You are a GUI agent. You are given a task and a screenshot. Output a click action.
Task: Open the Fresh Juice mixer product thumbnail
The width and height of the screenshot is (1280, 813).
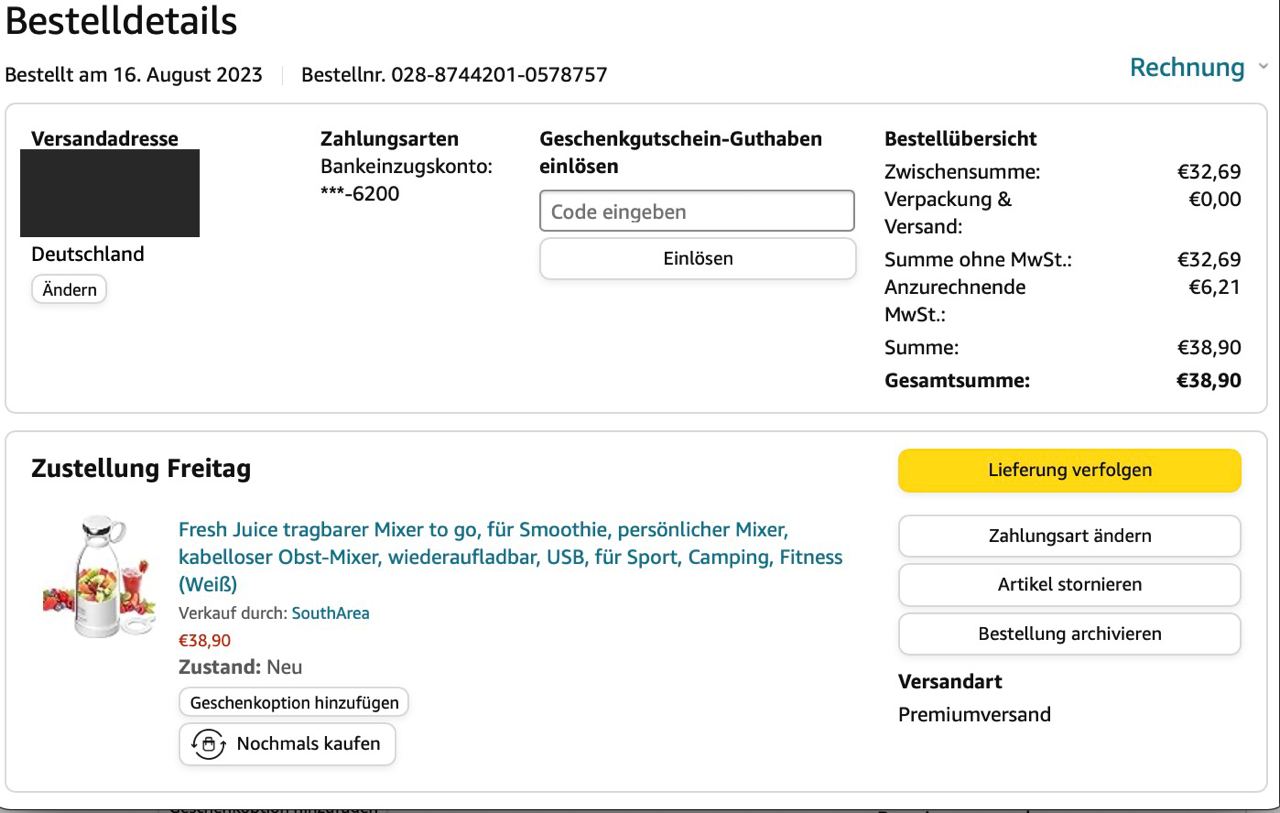click(x=99, y=576)
